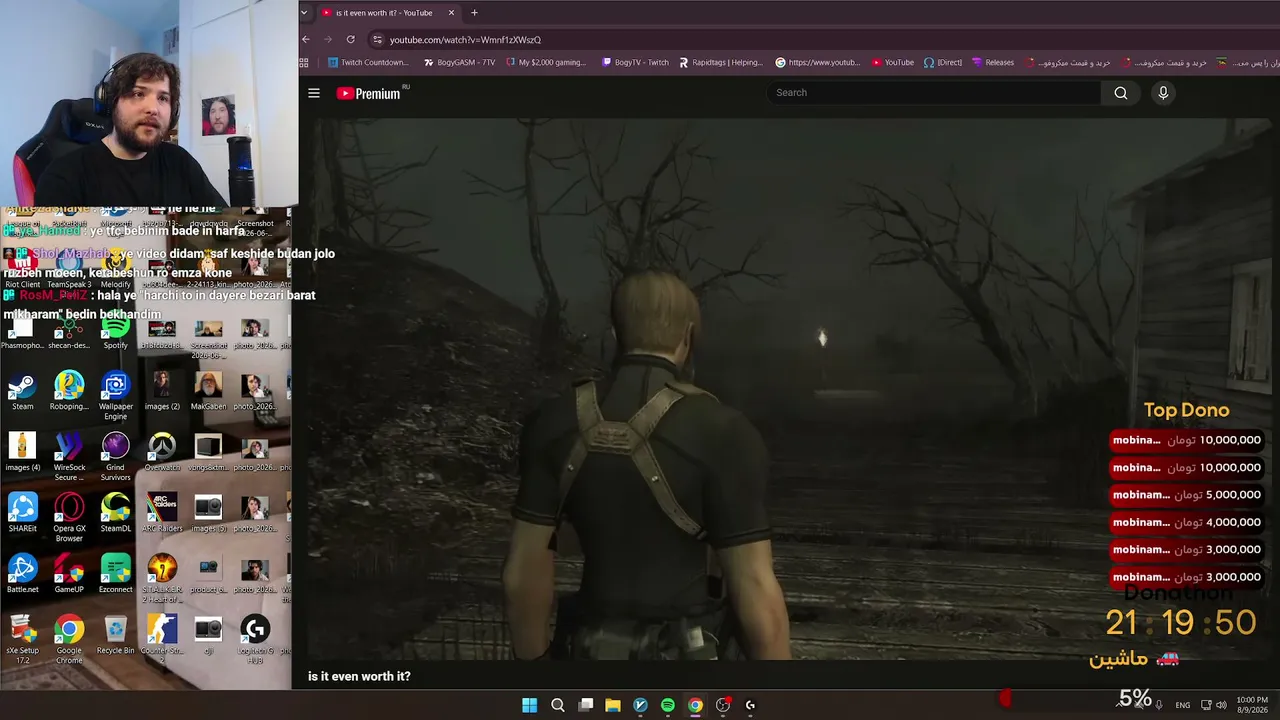Open the Grind Survivors desktop shortcut
This screenshot has width=1280, height=720.
point(115,456)
